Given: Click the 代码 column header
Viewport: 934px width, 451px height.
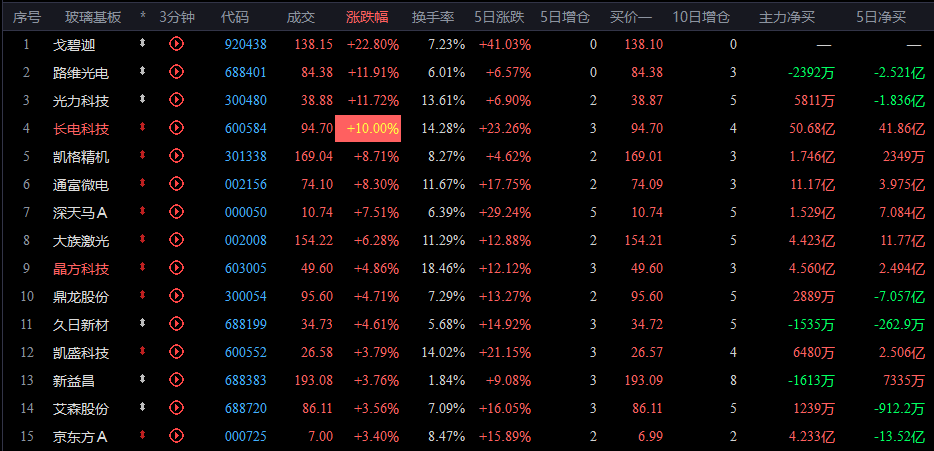Looking at the screenshot, I should click(x=235, y=17).
